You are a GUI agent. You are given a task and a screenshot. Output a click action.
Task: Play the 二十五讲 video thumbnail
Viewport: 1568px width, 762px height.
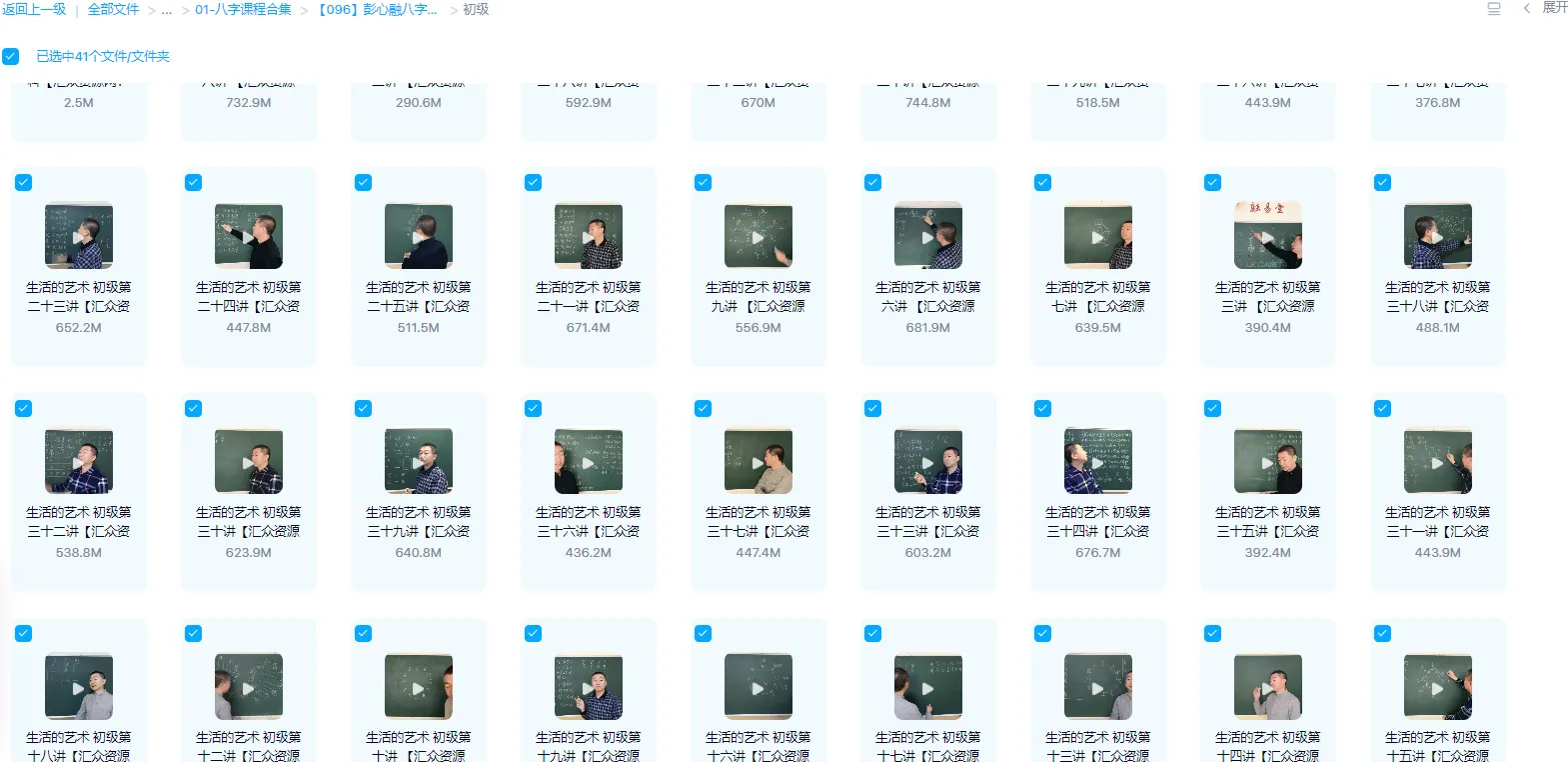coord(419,236)
